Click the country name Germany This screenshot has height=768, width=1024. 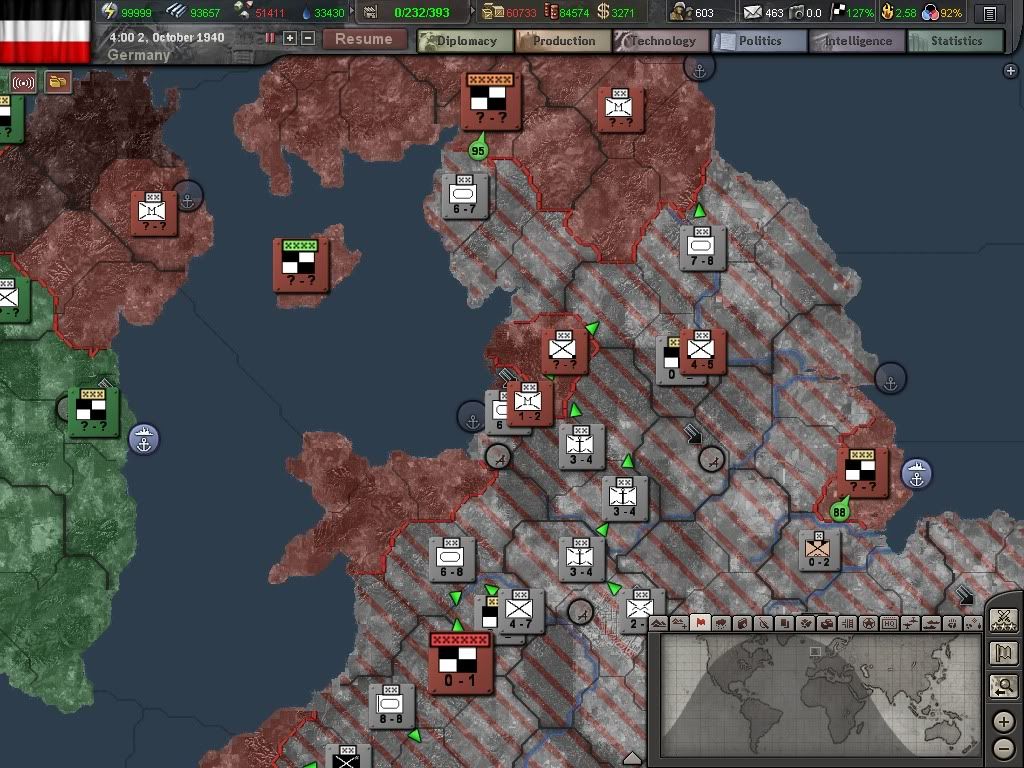click(x=138, y=55)
